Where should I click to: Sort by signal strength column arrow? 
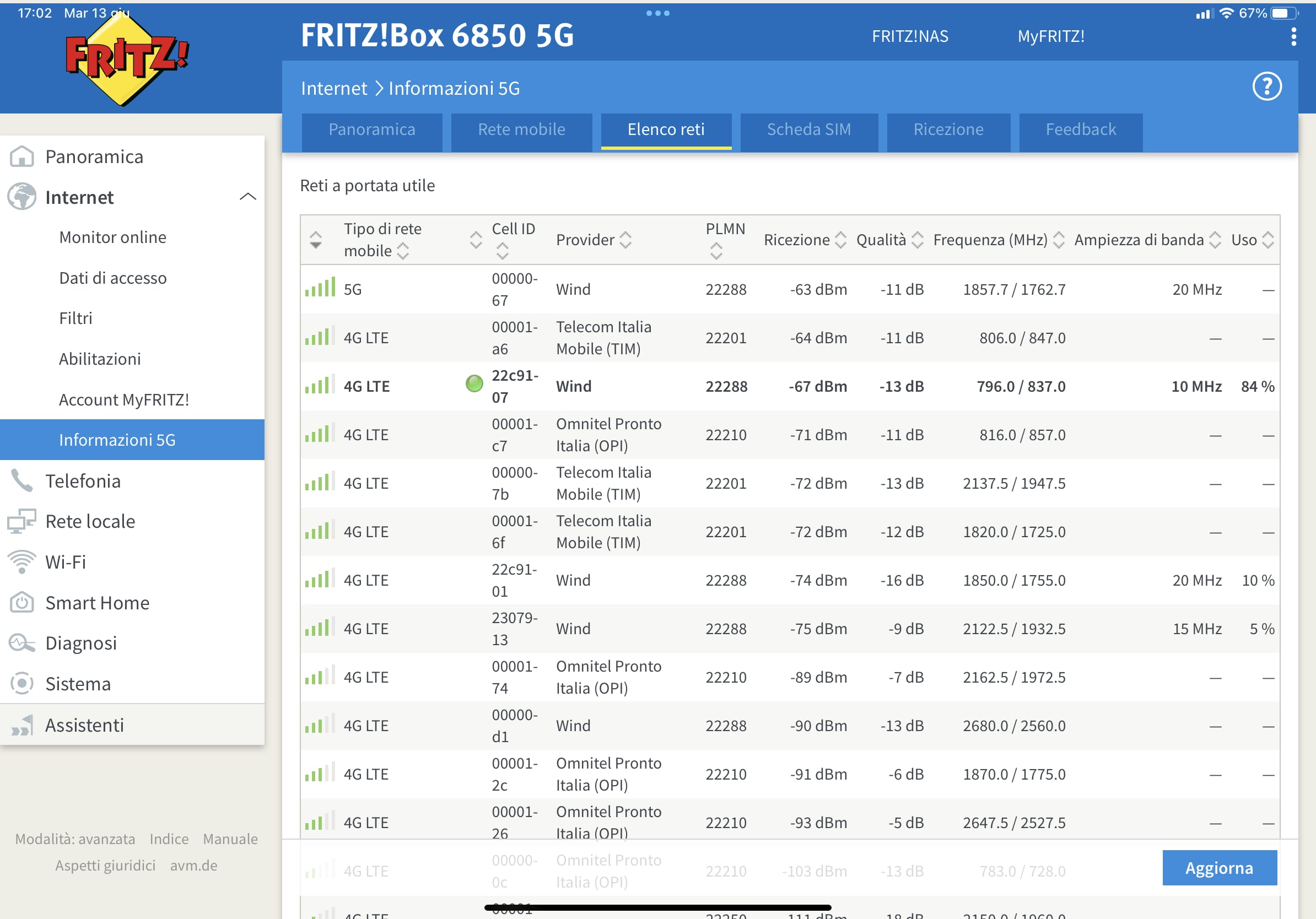pyautogui.click(x=315, y=240)
